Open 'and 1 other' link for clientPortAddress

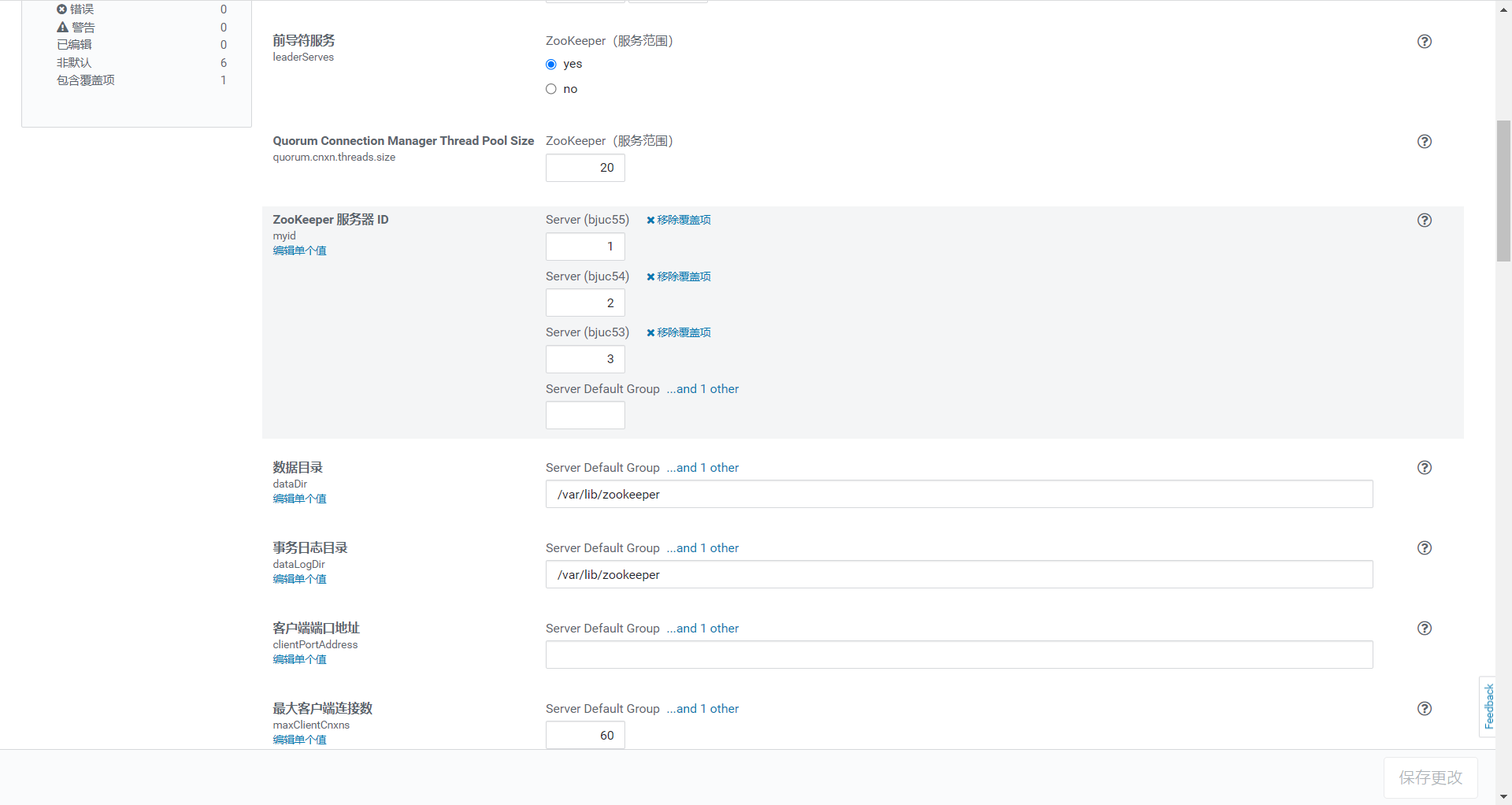pyautogui.click(x=702, y=629)
